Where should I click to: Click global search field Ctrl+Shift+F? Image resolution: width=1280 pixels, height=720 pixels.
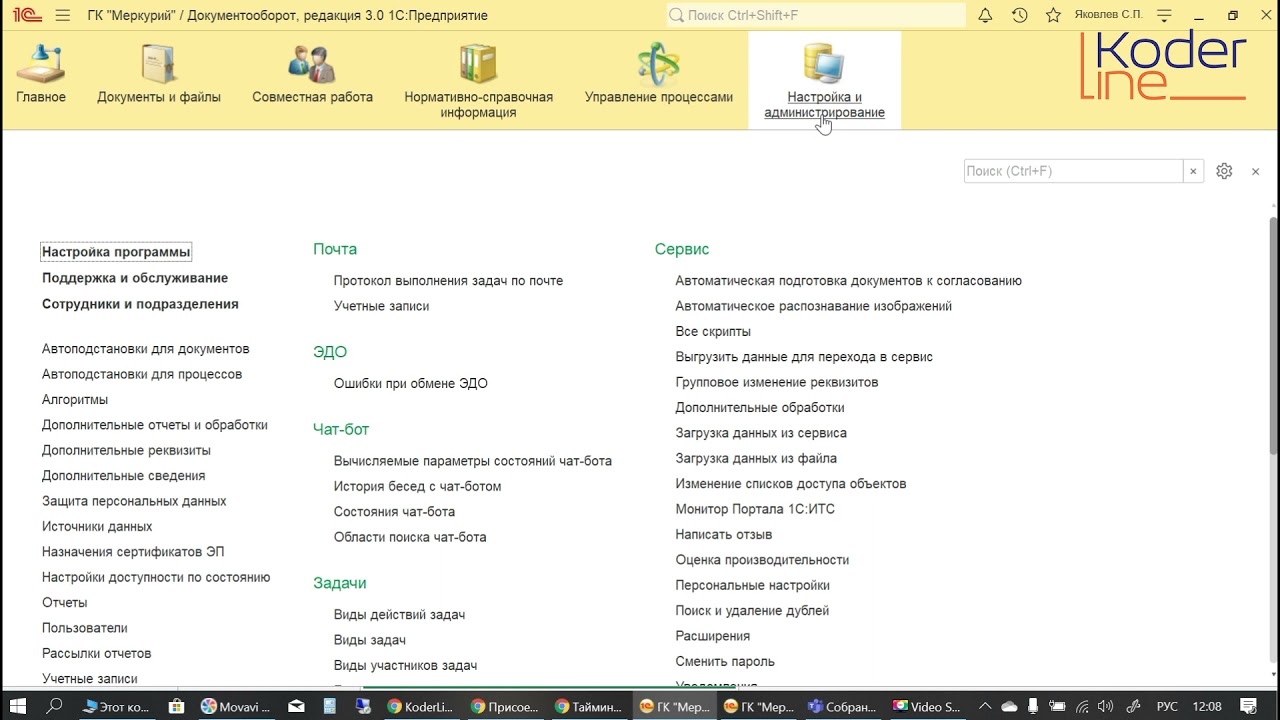pos(816,15)
